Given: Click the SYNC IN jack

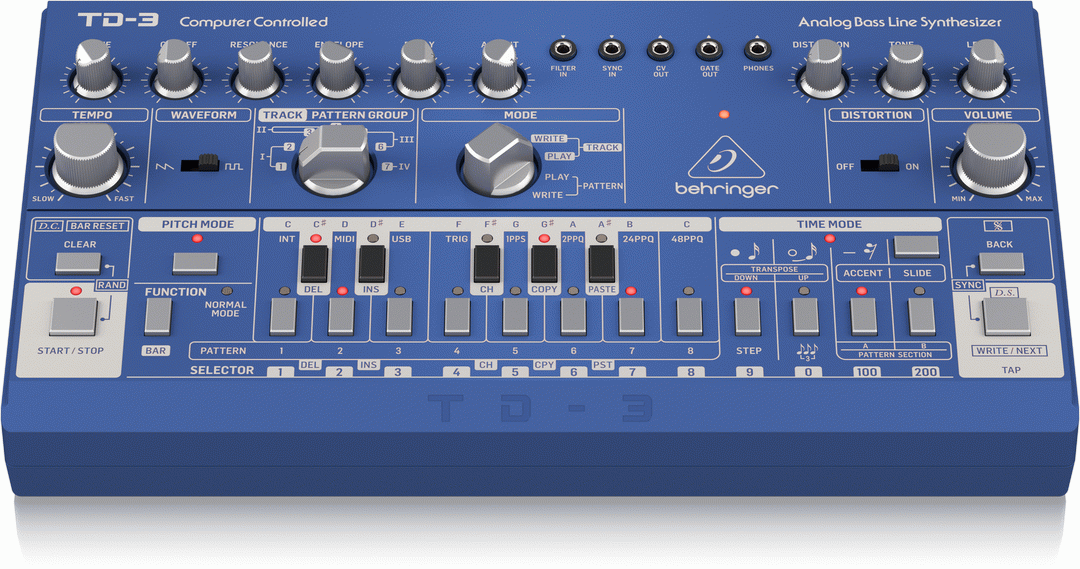Looking at the screenshot, I should tap(611, 50).
